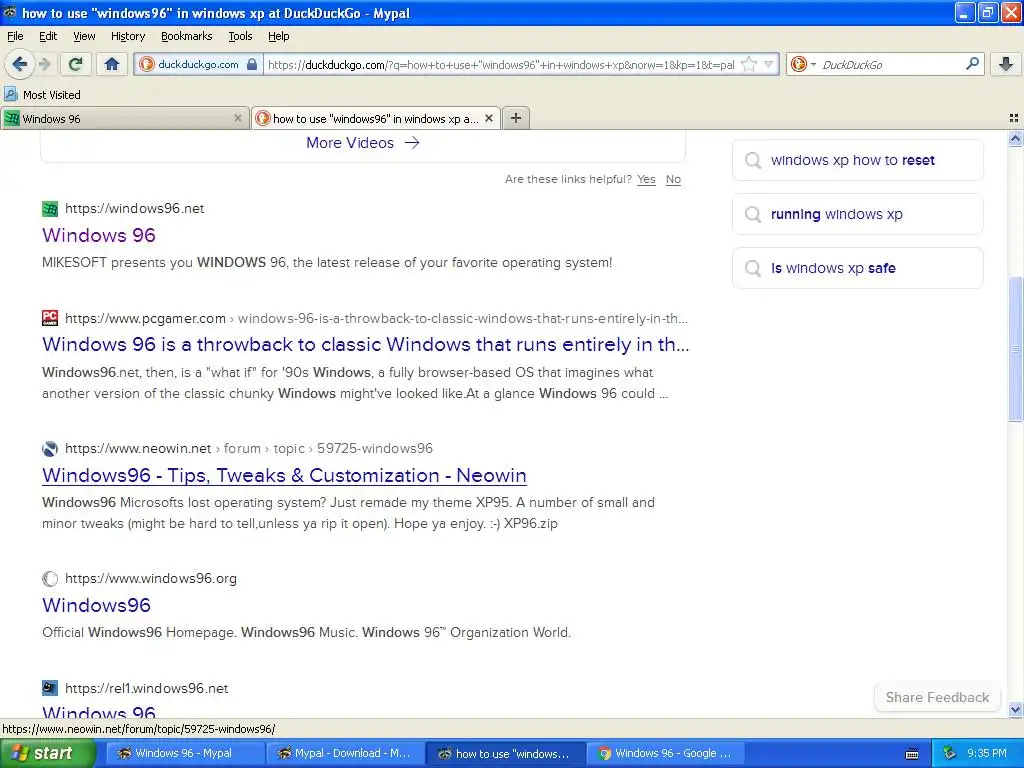Click the padlock site security icon
Image resolution: width=1024 pixels, height=768 pixels.
(x=252, y=64)
